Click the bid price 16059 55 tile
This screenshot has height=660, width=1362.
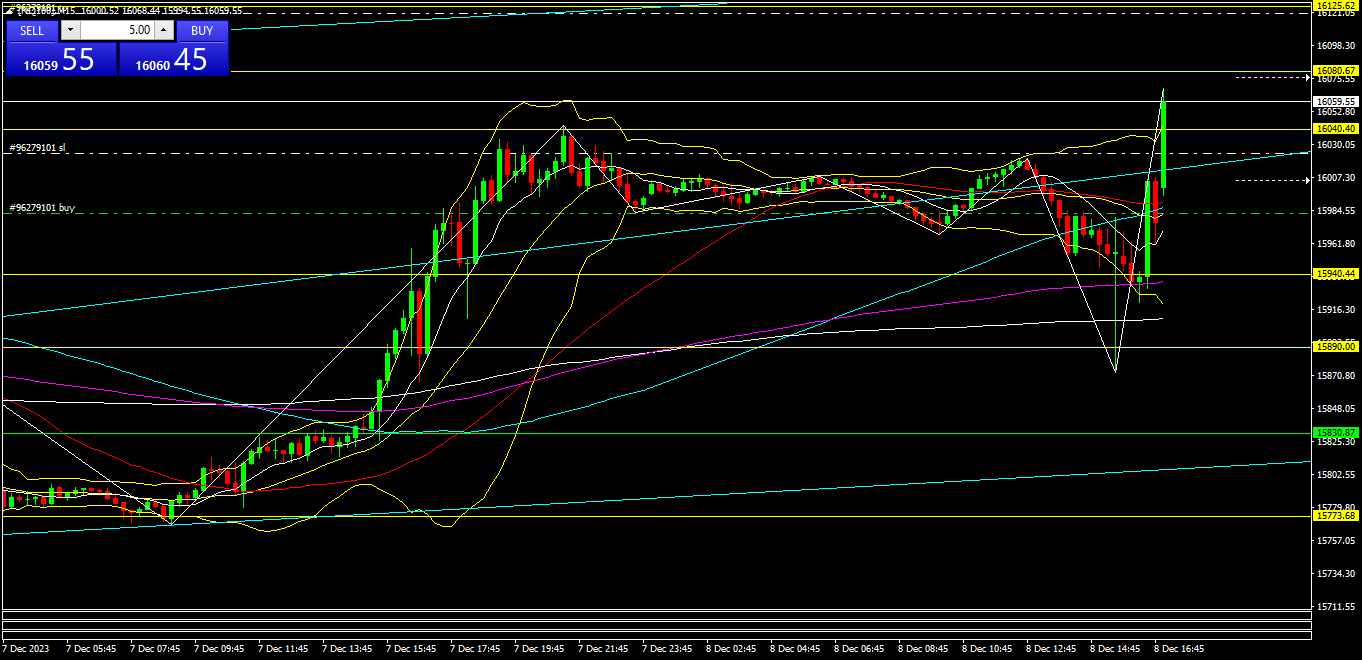(x=60, y=60)
